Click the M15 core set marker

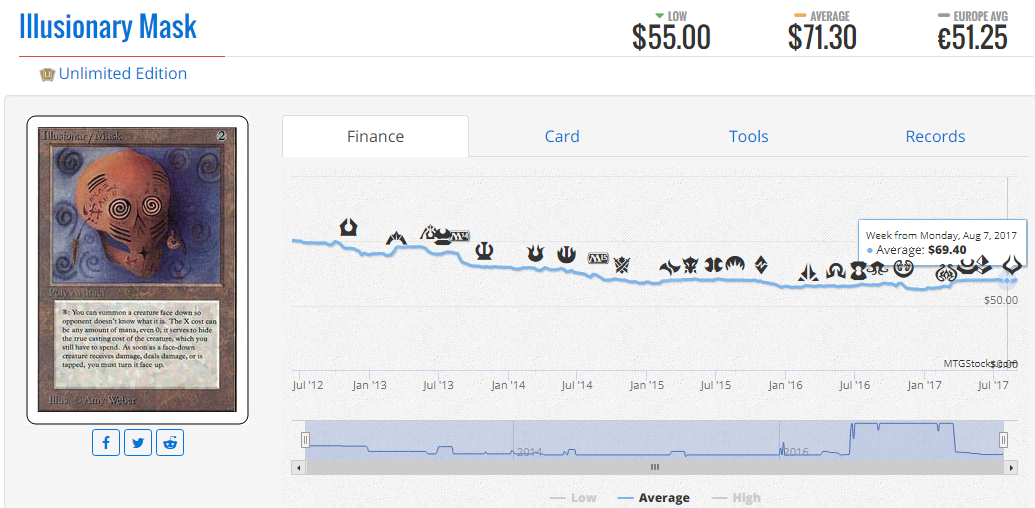tap(597, 258)
